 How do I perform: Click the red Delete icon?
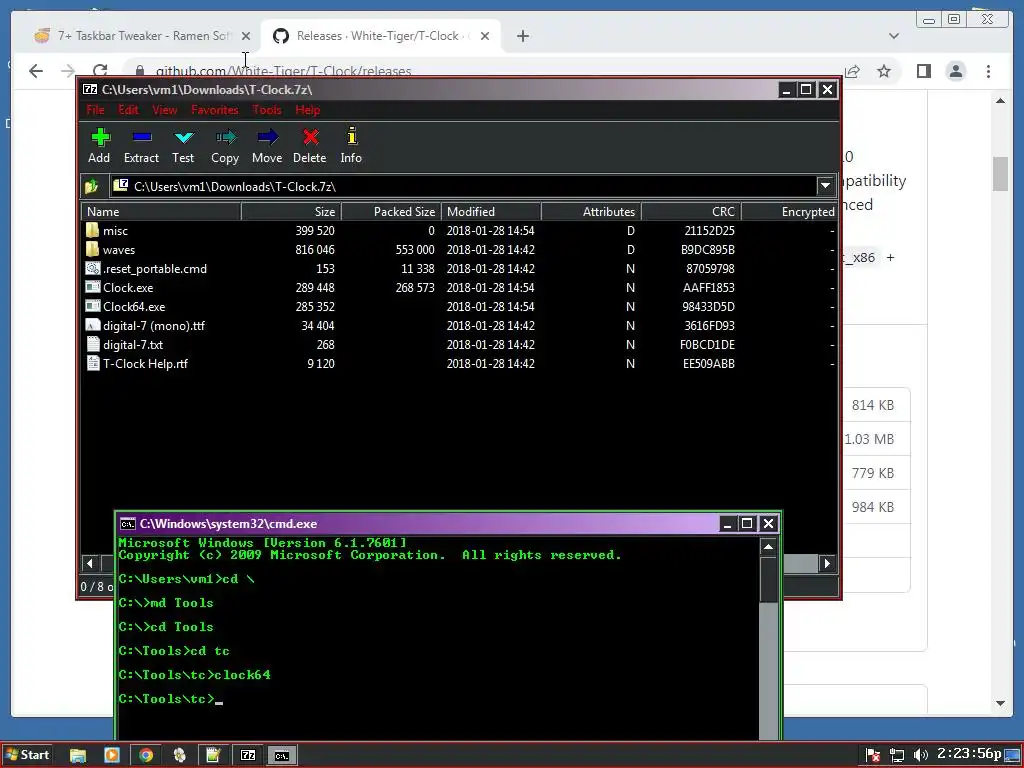(x=310, y=145)
